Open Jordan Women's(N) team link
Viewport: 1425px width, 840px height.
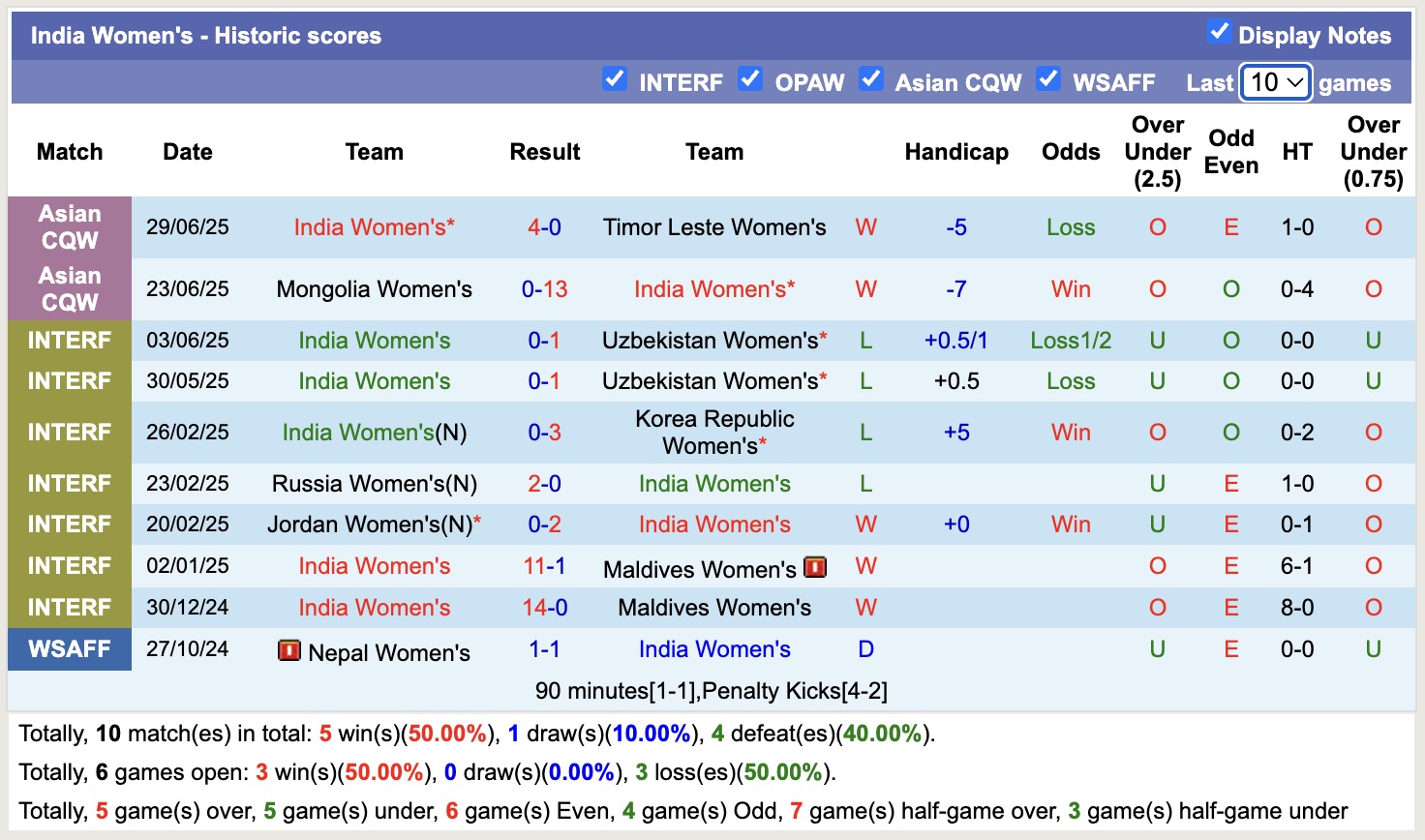(x=370, y=525)
